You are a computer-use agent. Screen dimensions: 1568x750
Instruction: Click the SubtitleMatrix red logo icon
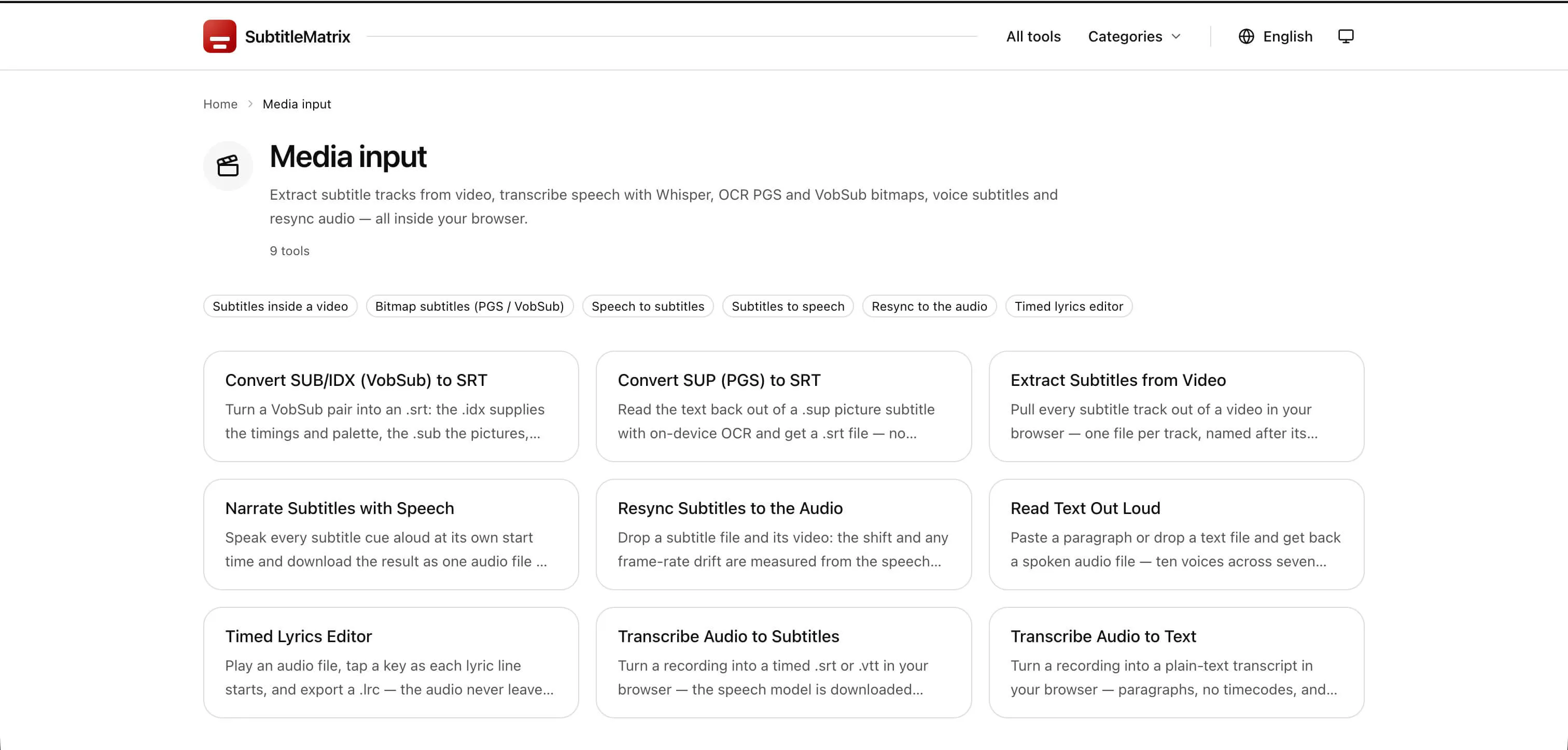tap(220, 36)
